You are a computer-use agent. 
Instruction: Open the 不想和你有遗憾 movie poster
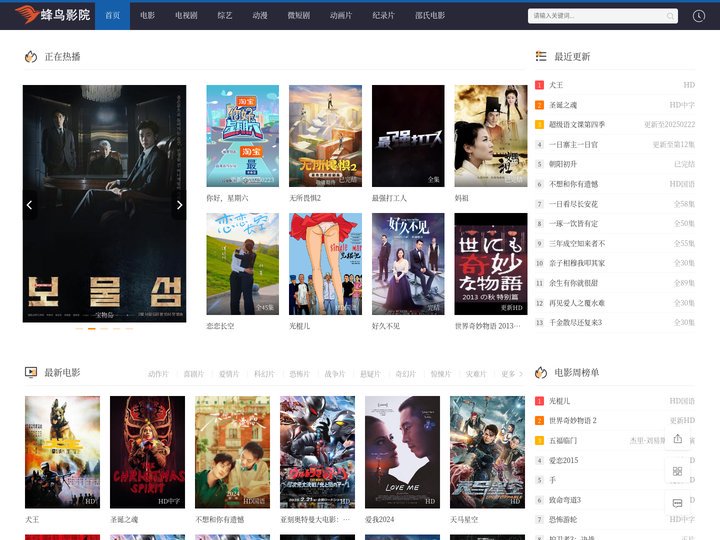(232, 452)
